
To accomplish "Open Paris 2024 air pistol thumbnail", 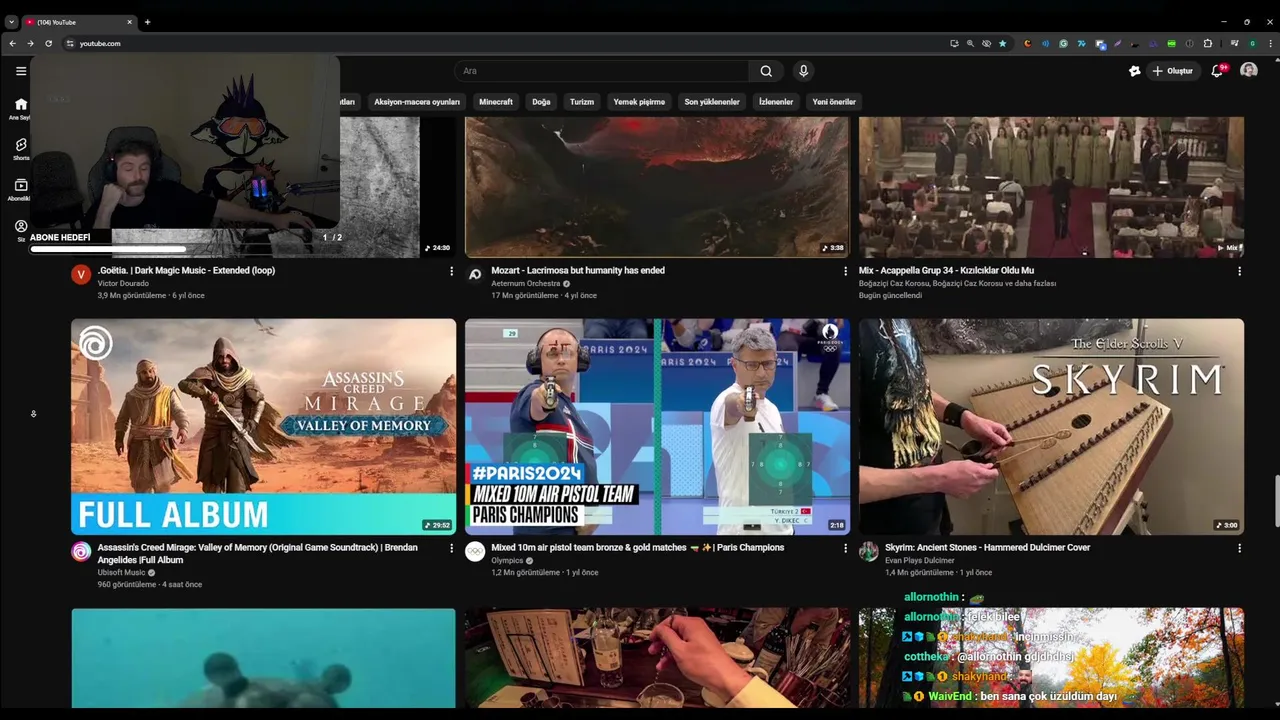I will coord(657,427).
